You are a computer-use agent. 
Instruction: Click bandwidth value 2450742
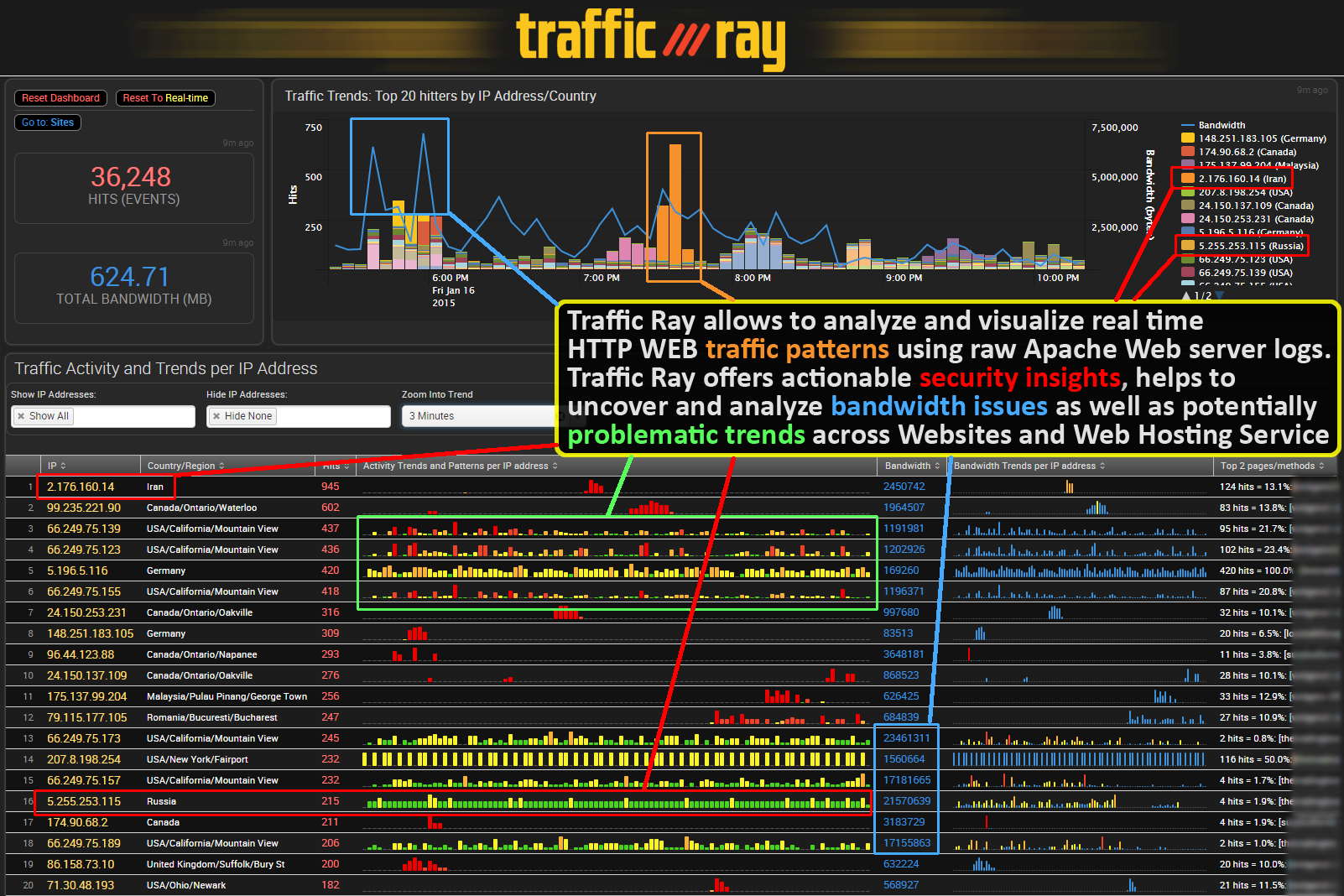pyautogui.click(x=904, y=487)
